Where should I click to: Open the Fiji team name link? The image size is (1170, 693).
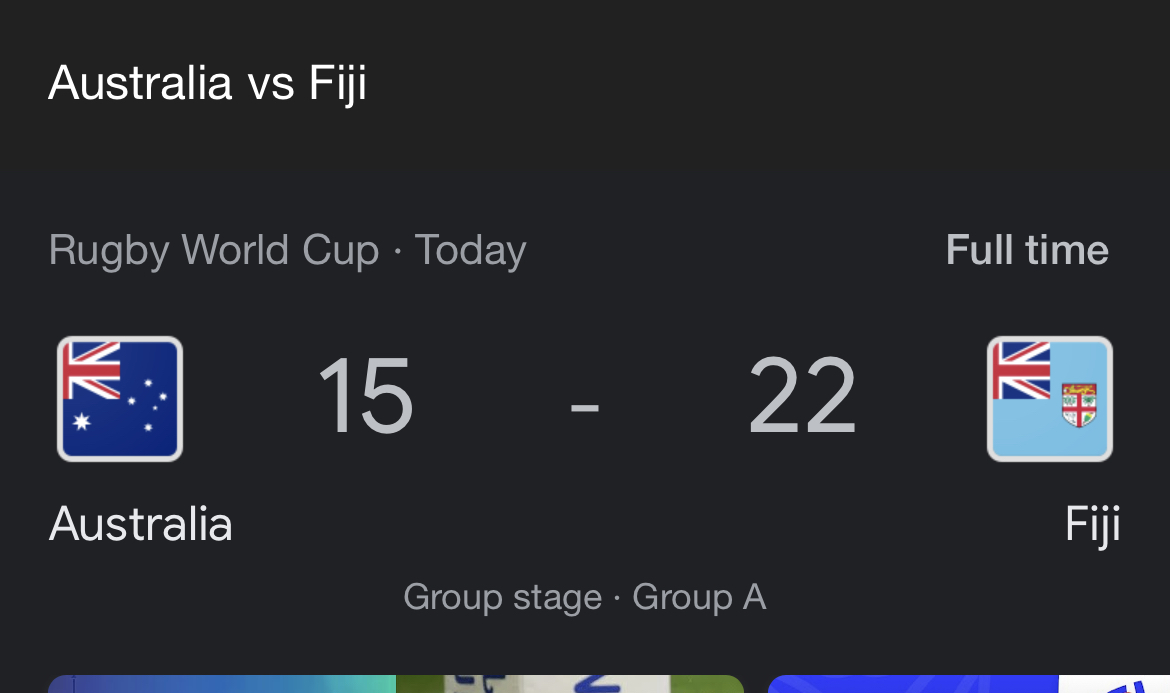[x=1092, y=525]
